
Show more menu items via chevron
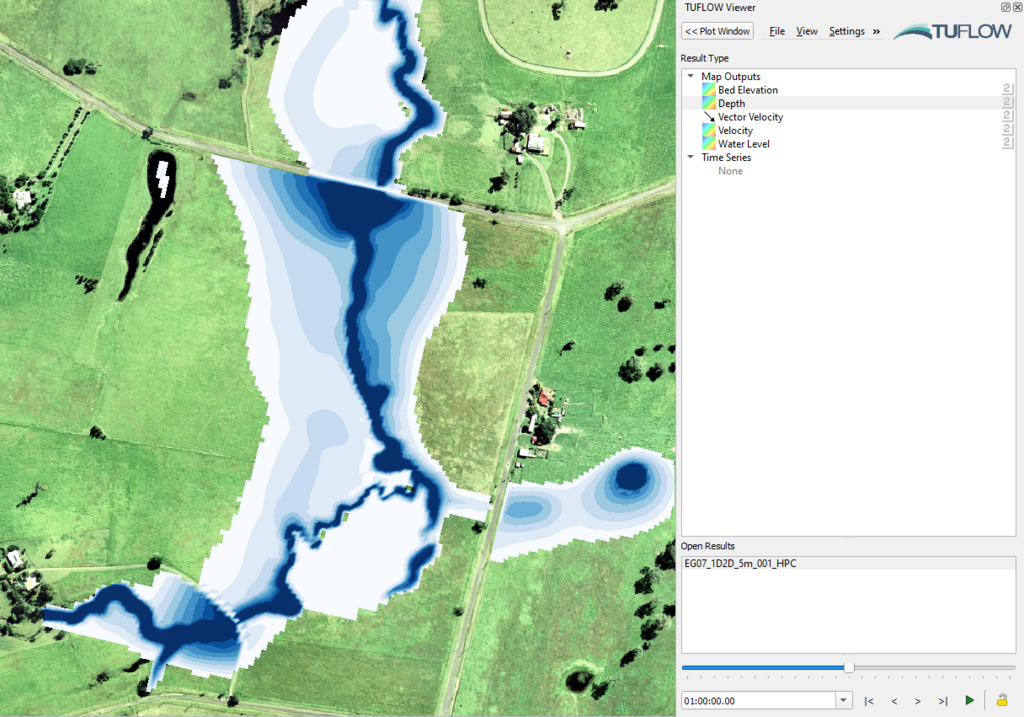point(877,31)
